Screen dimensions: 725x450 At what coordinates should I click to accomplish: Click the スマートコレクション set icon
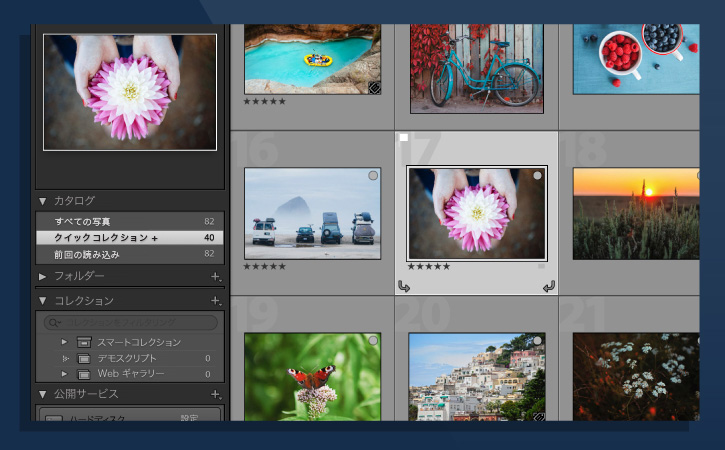tap(84, 342)
